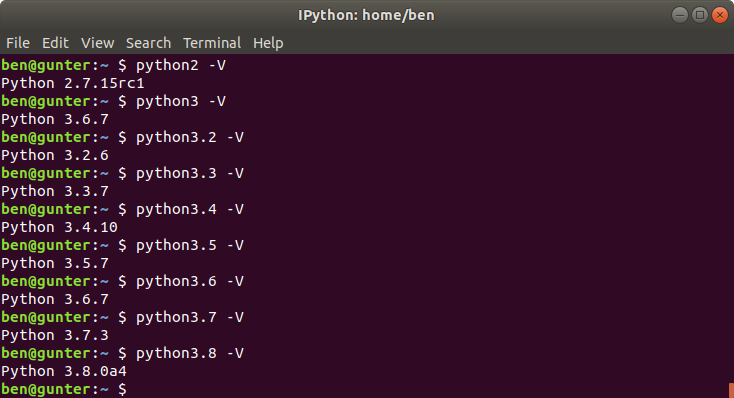Click the 'python2 -V' command text

(x=181, y=65)
